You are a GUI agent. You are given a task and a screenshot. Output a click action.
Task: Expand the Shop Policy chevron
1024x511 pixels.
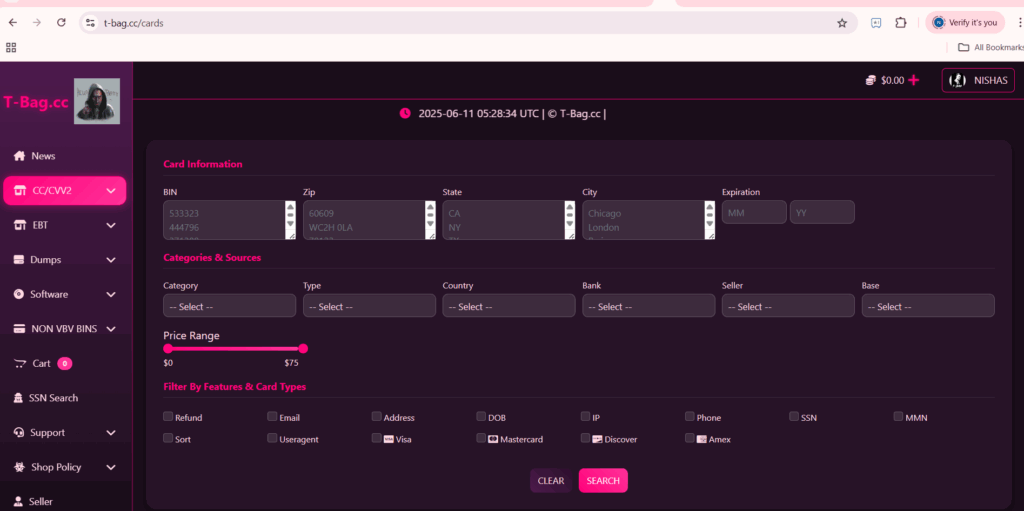[x=111, y=468]
